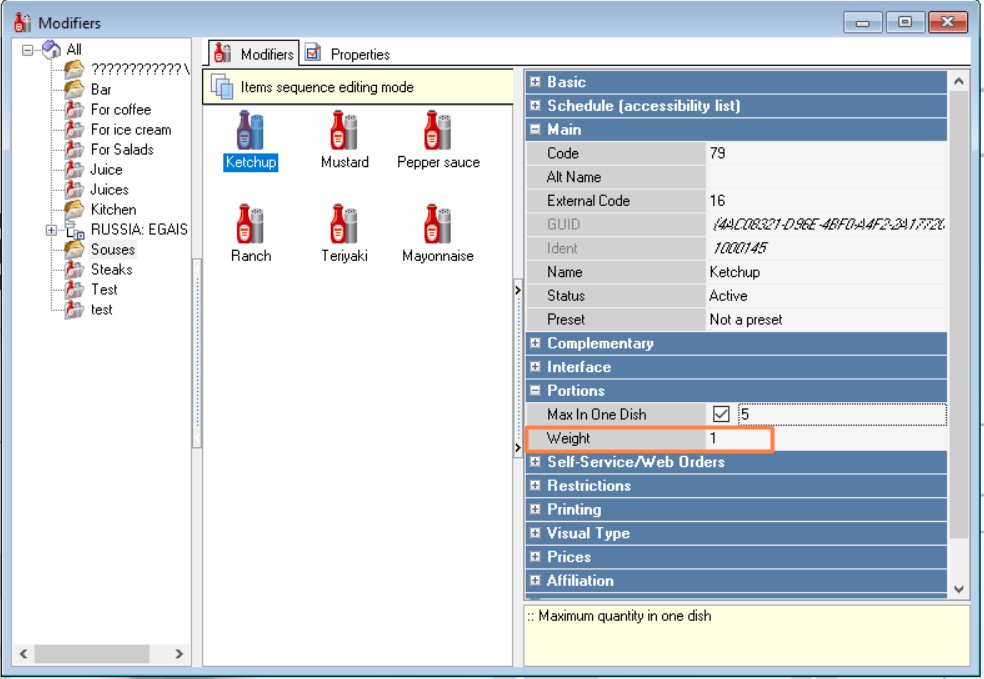Expand the Visual Type property section

pyautogui.click(x=535, y=533)
